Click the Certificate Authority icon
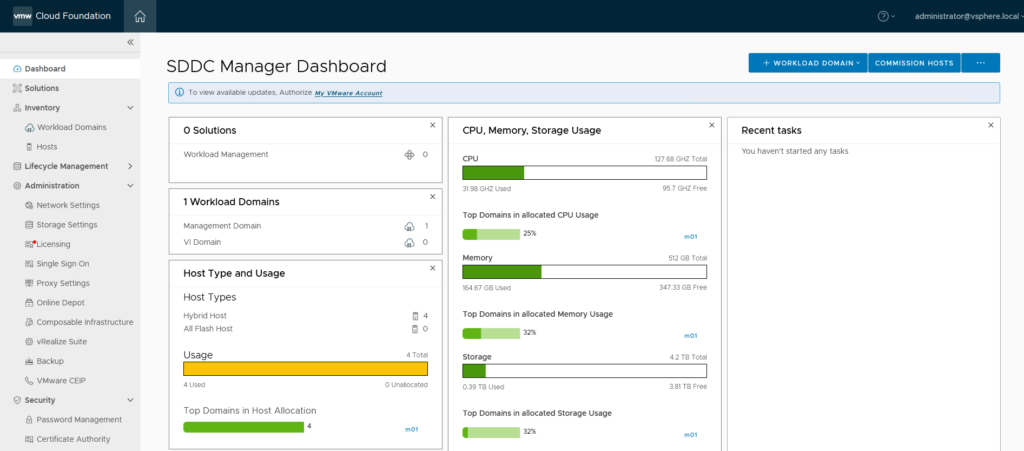 pos(29,439)
